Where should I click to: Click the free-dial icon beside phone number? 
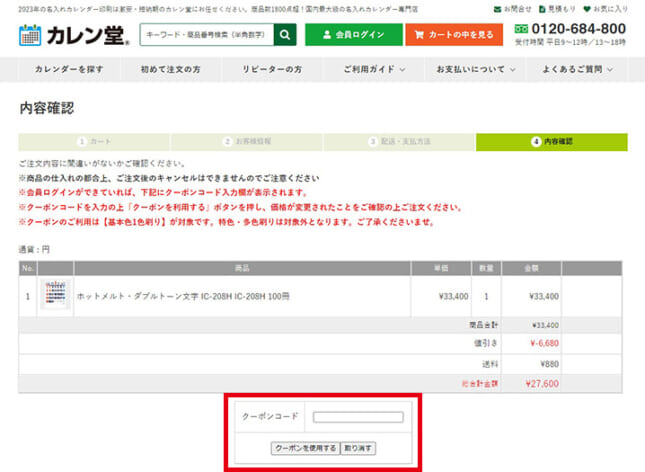(521, 29)
